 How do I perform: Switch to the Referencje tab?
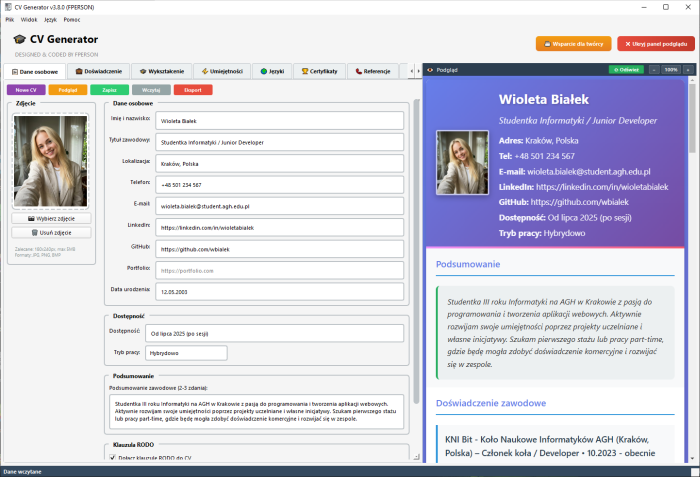tap(373, 71)
